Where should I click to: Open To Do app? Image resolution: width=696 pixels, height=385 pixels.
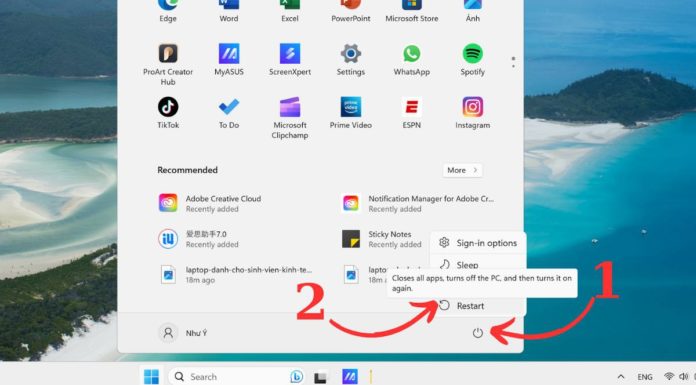tap(229, 113)
